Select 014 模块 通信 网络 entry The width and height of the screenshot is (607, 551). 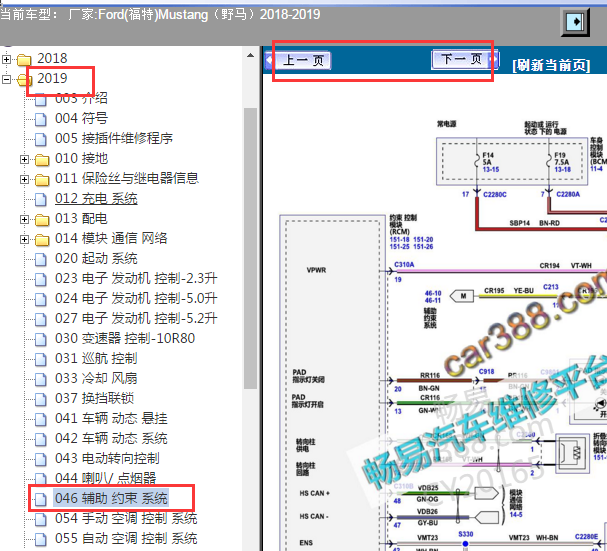click(x=111, y=239)
